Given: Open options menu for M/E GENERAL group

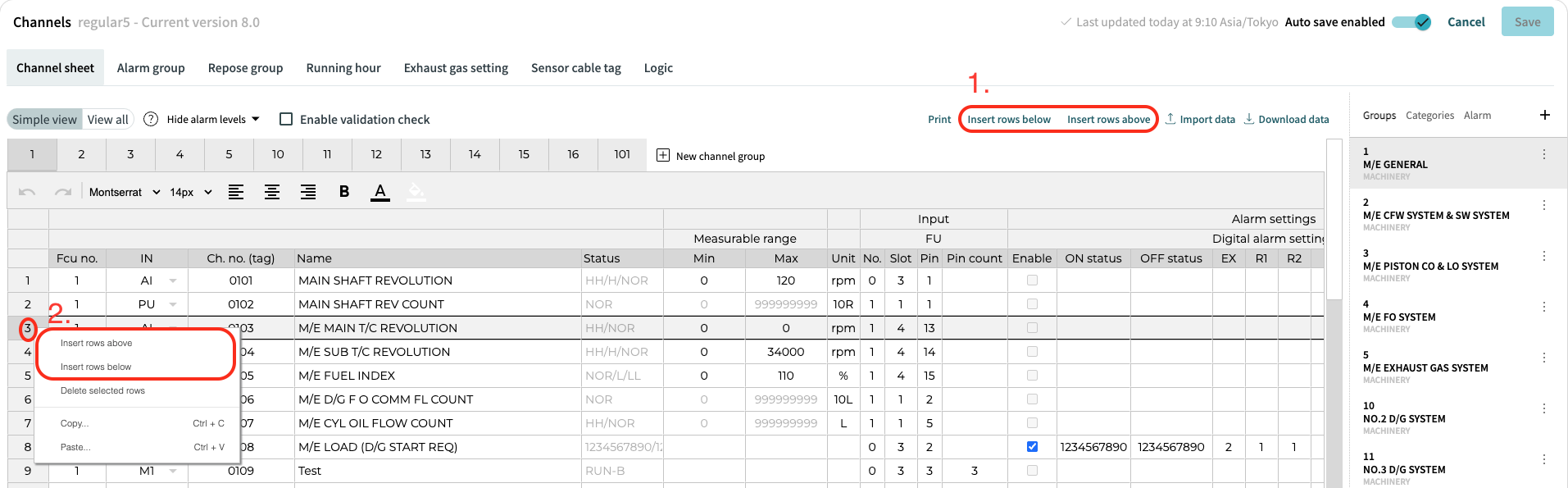Looking at the screenshot, I should click(1544, 154).
